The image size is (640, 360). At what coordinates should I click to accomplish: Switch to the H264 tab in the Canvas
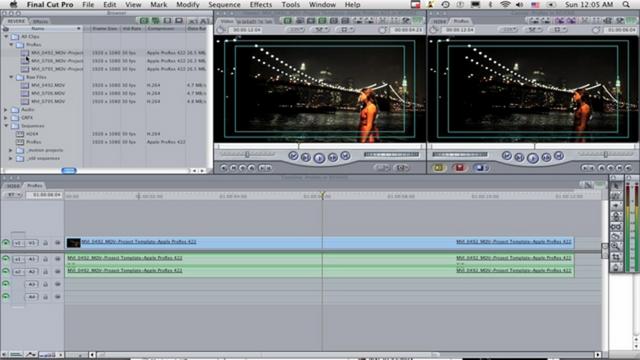click(440, 21)
